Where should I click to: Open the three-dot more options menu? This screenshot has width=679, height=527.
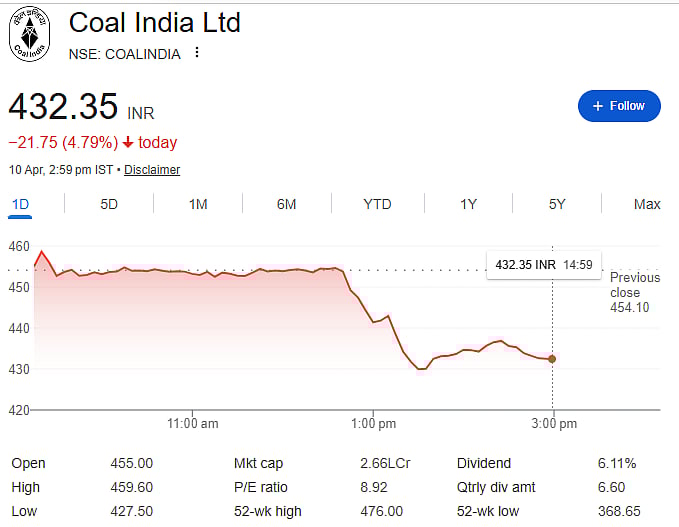(197, 53)
